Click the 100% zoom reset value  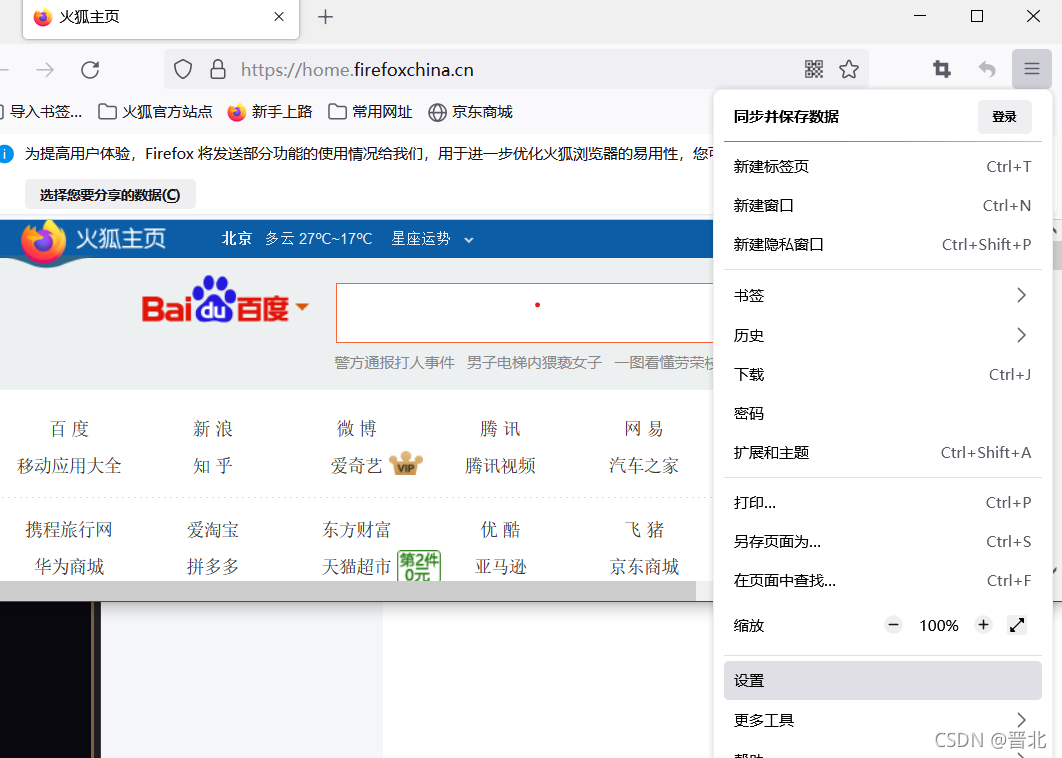(x=939, y=625)
